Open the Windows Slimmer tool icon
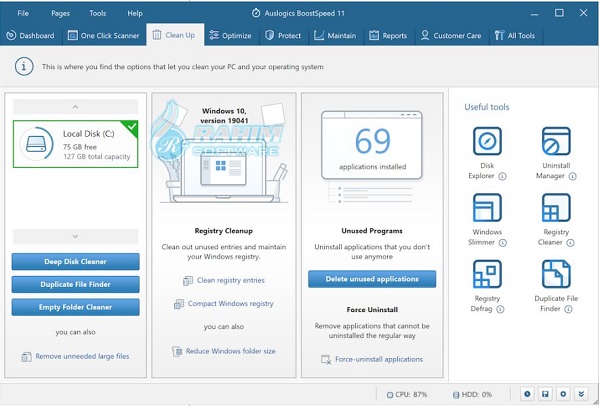Image resolution: width=600 pixels, height=406 pixels. pos(487,207)
